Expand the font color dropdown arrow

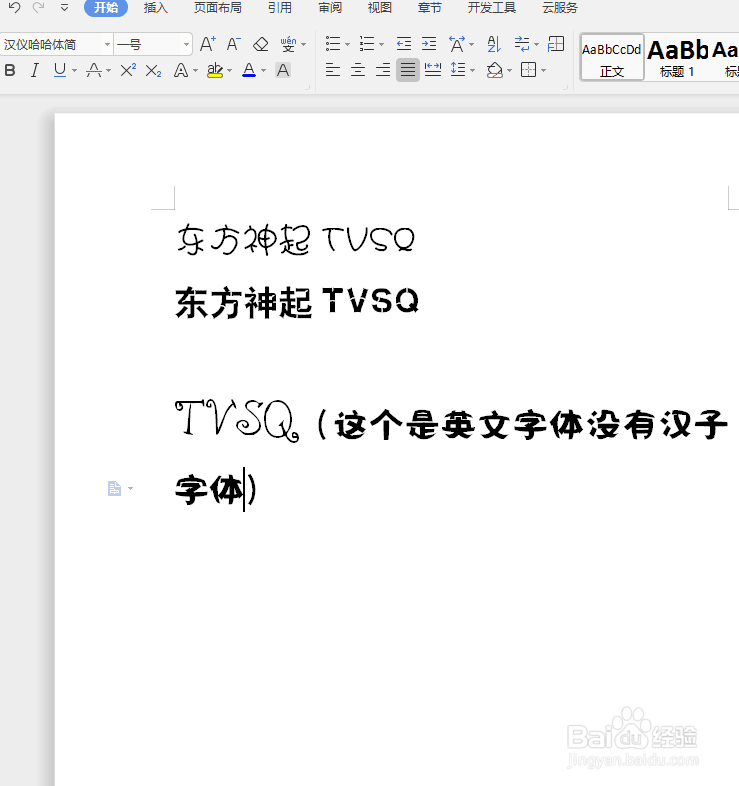tap(264, 71)
